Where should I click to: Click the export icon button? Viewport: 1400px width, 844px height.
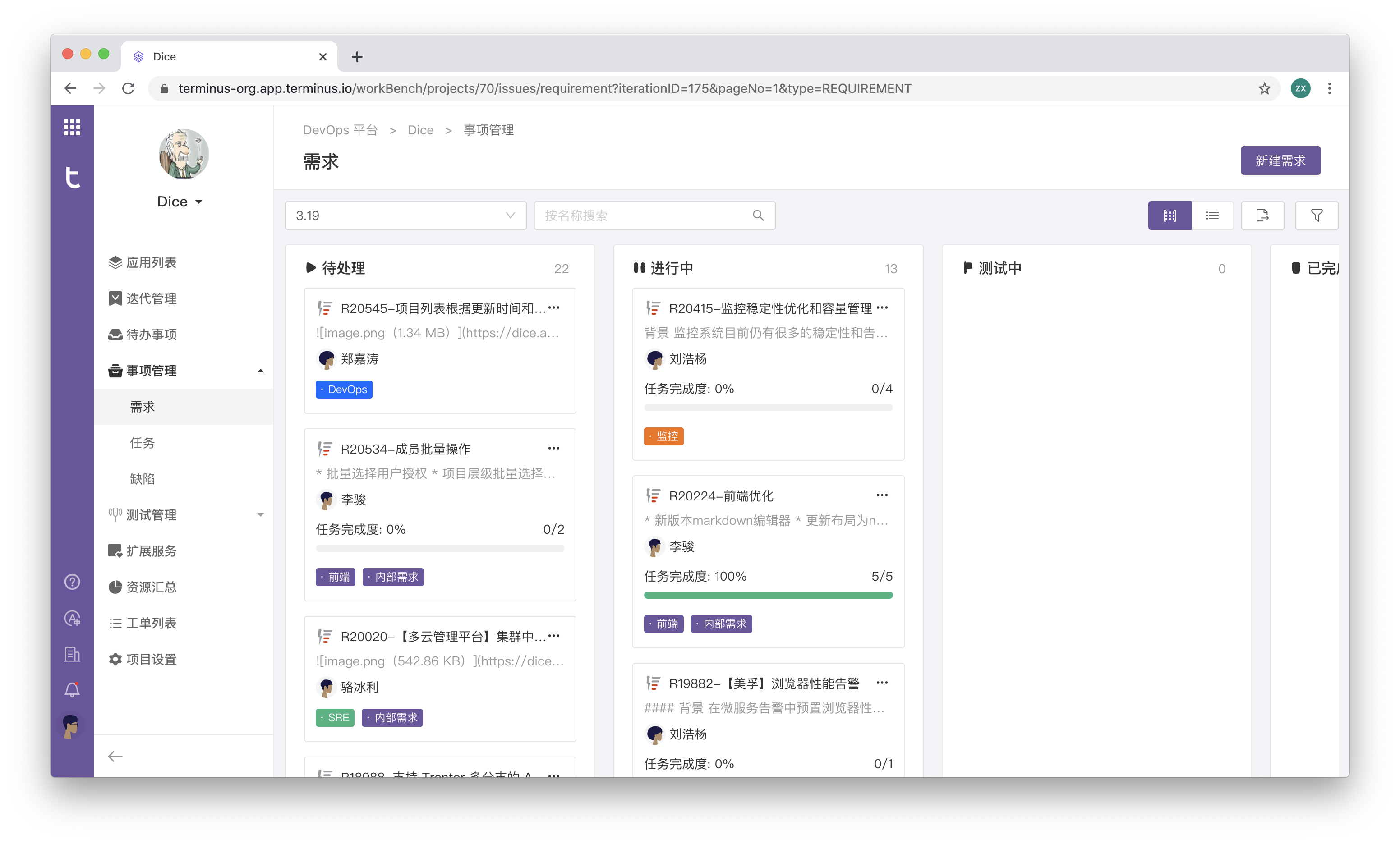click(1262, 215)
